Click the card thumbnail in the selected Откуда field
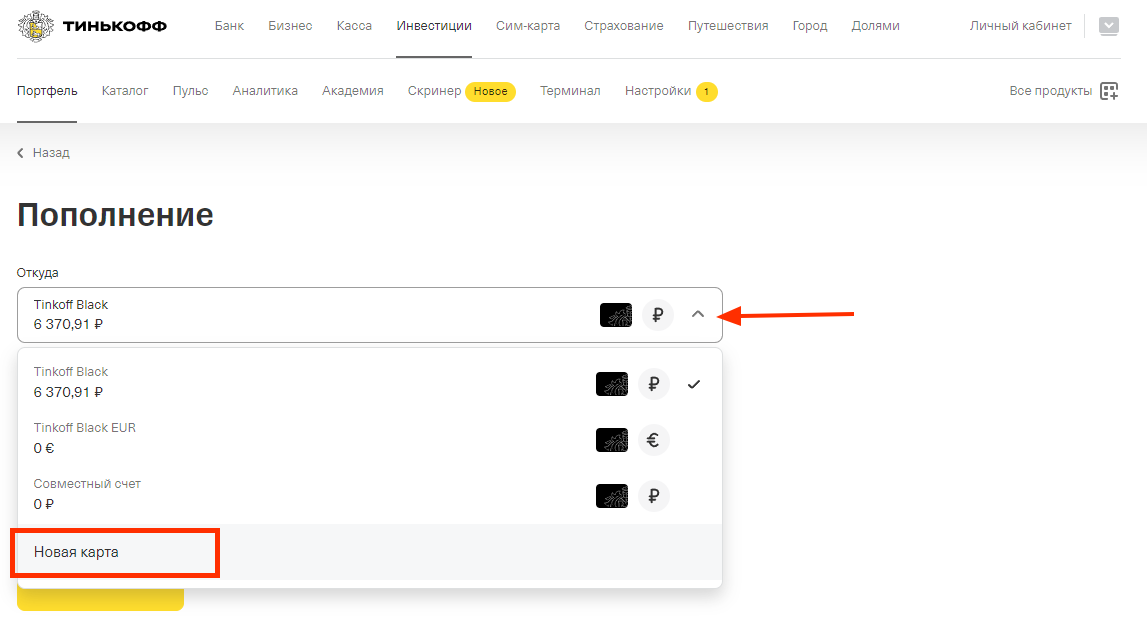 [616, 315]
